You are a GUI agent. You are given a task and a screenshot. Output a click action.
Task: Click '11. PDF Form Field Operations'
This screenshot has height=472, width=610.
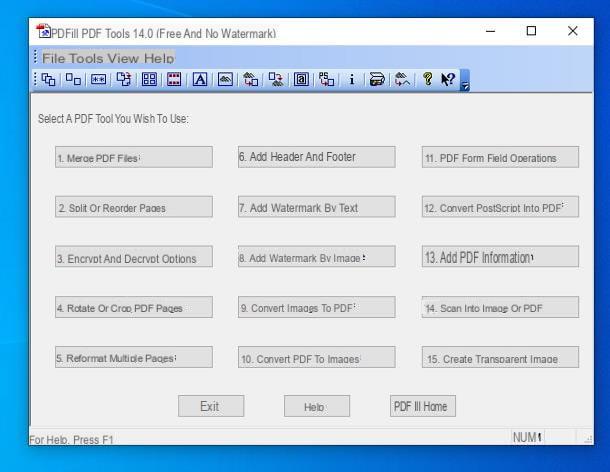(500, 157)
